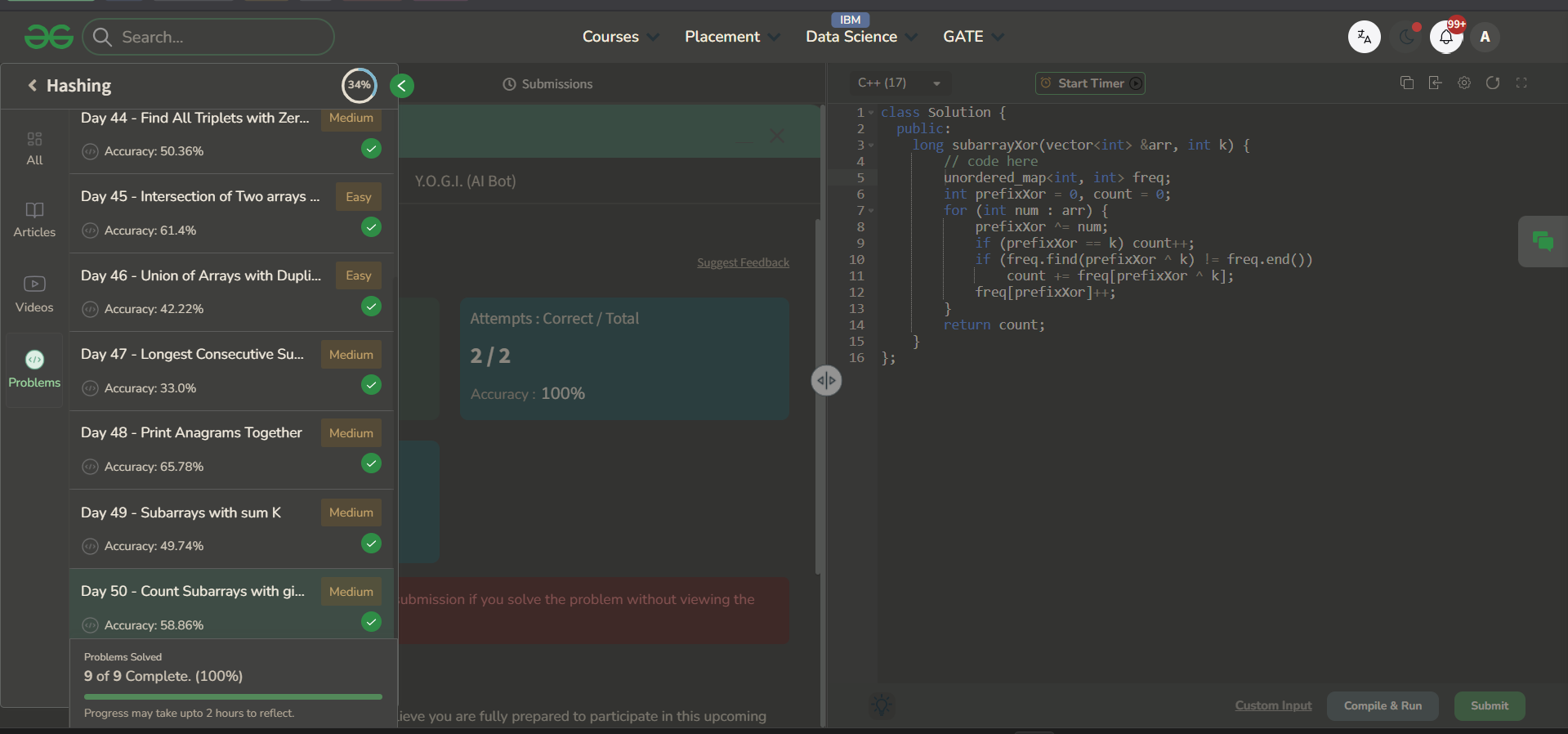Open editor settings gear icon
Viewport: 1568px width, 734px height.
pos(1464,83)
